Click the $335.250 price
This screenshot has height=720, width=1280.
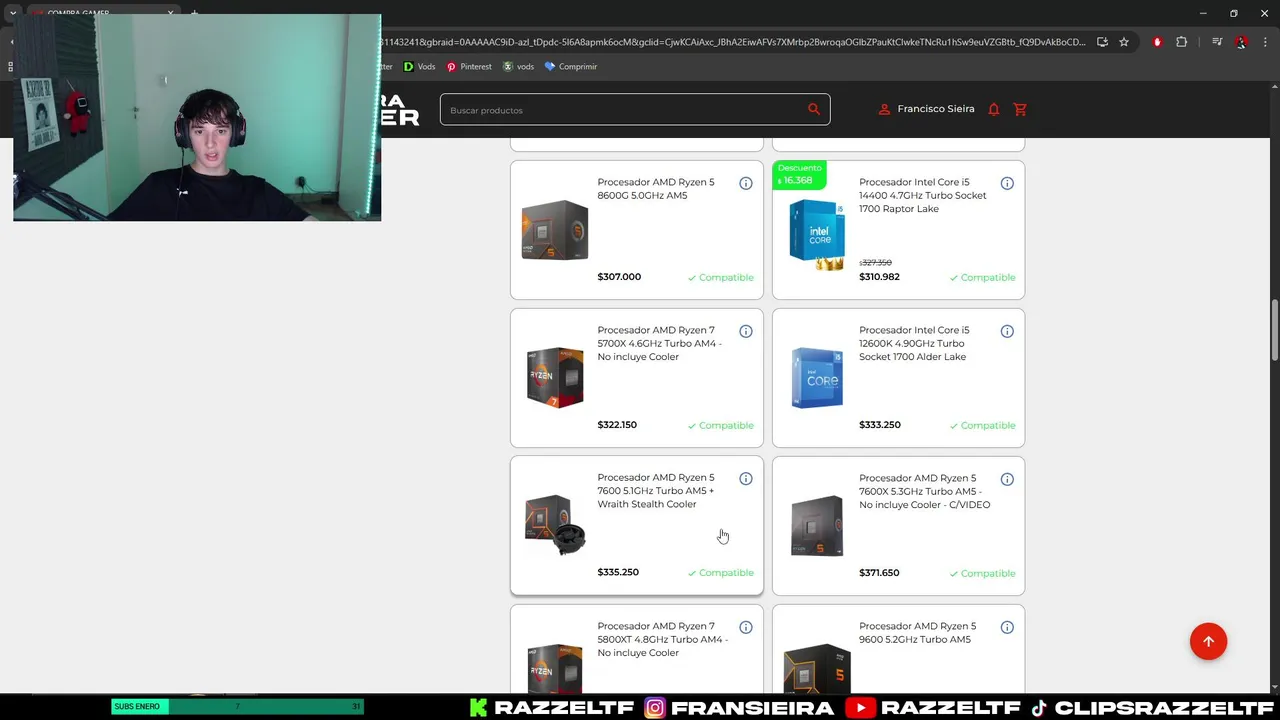click(618, 573)
